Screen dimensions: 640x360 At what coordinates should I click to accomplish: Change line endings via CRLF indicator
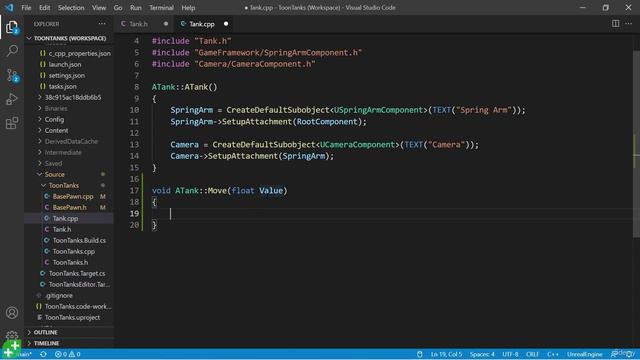click(x=532, y=354)
